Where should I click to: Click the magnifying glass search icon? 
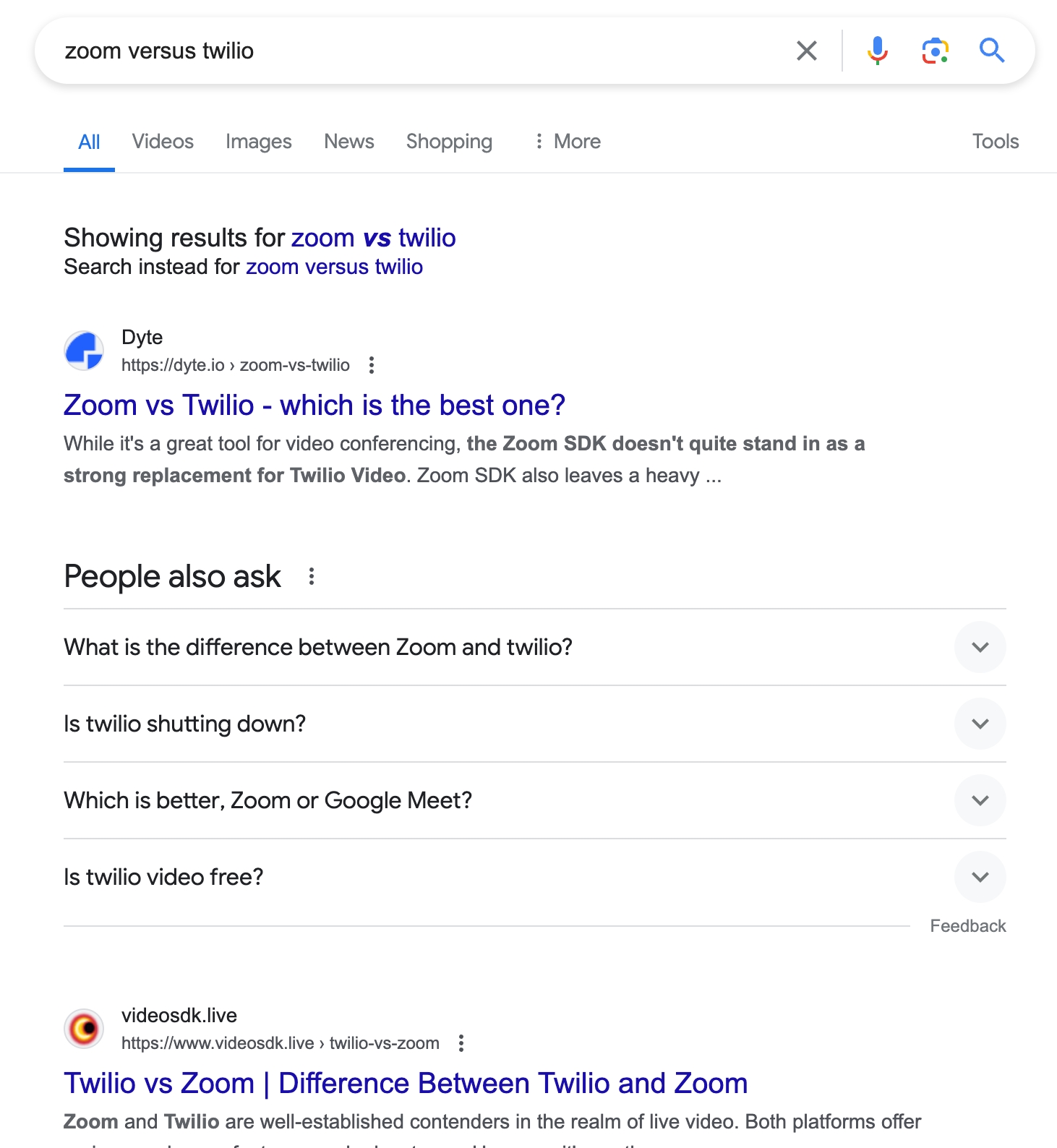(991, 51)
